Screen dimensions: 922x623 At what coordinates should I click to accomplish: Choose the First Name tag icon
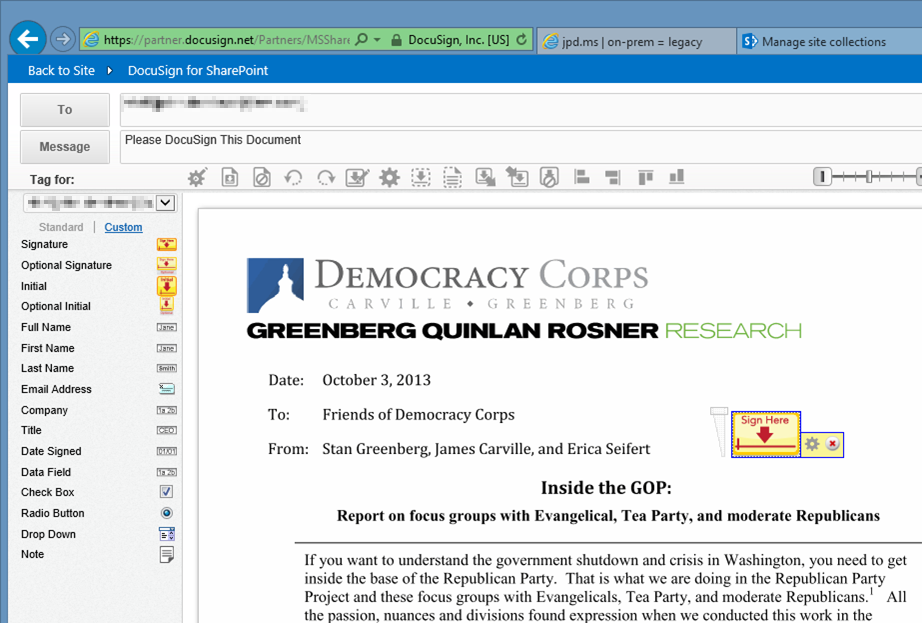pyautogui.click(x=167, y=349)
